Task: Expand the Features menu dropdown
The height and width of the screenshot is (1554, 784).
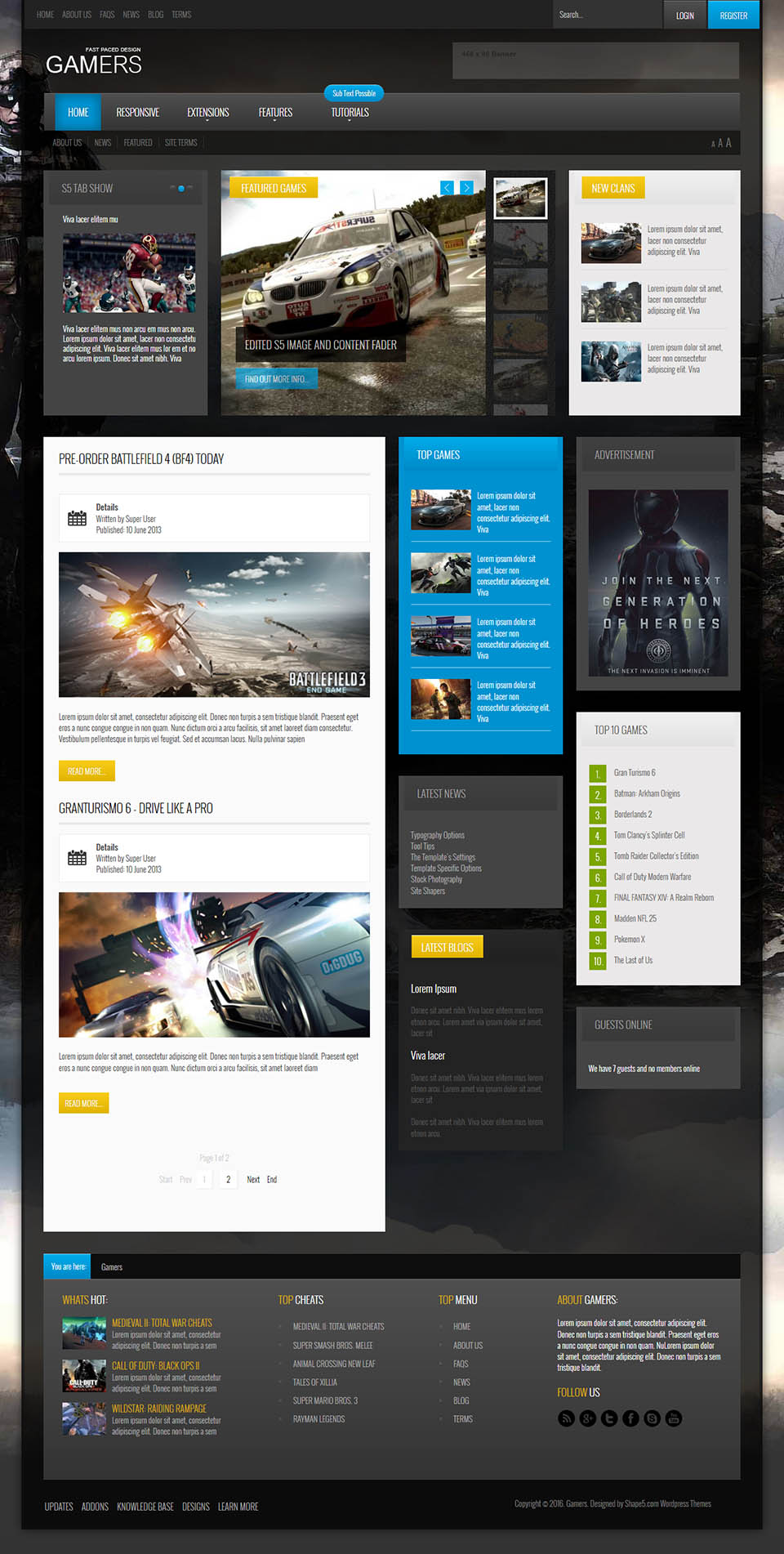Action: click(275, 113)
